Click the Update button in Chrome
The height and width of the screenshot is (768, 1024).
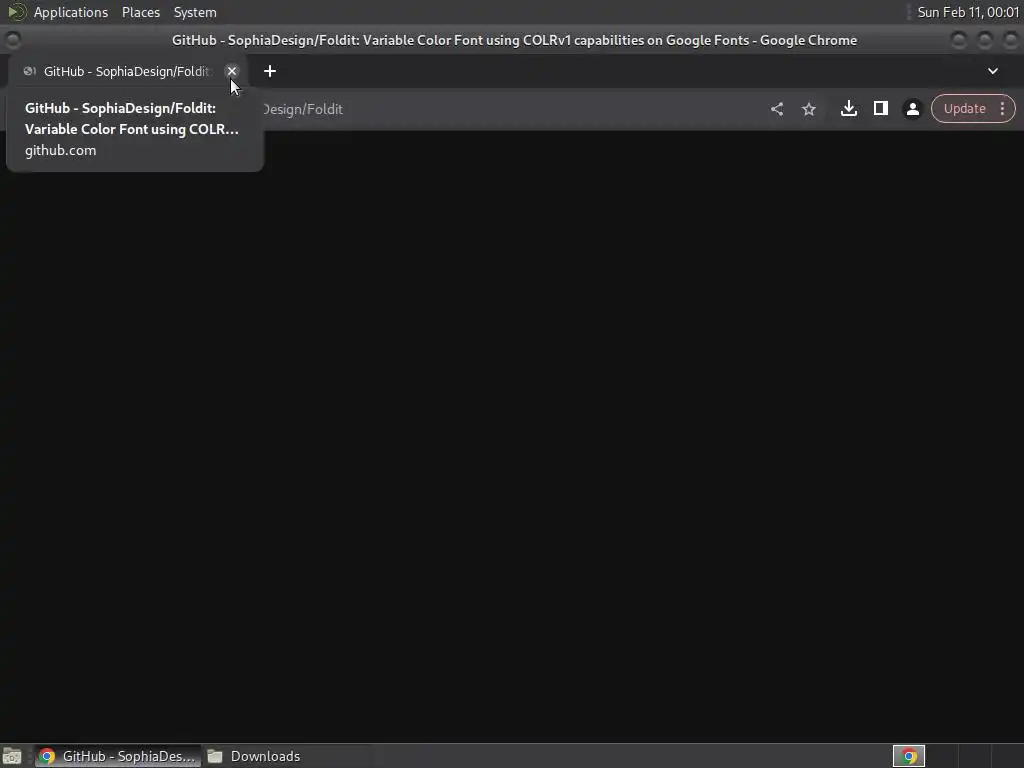point(964,108)
